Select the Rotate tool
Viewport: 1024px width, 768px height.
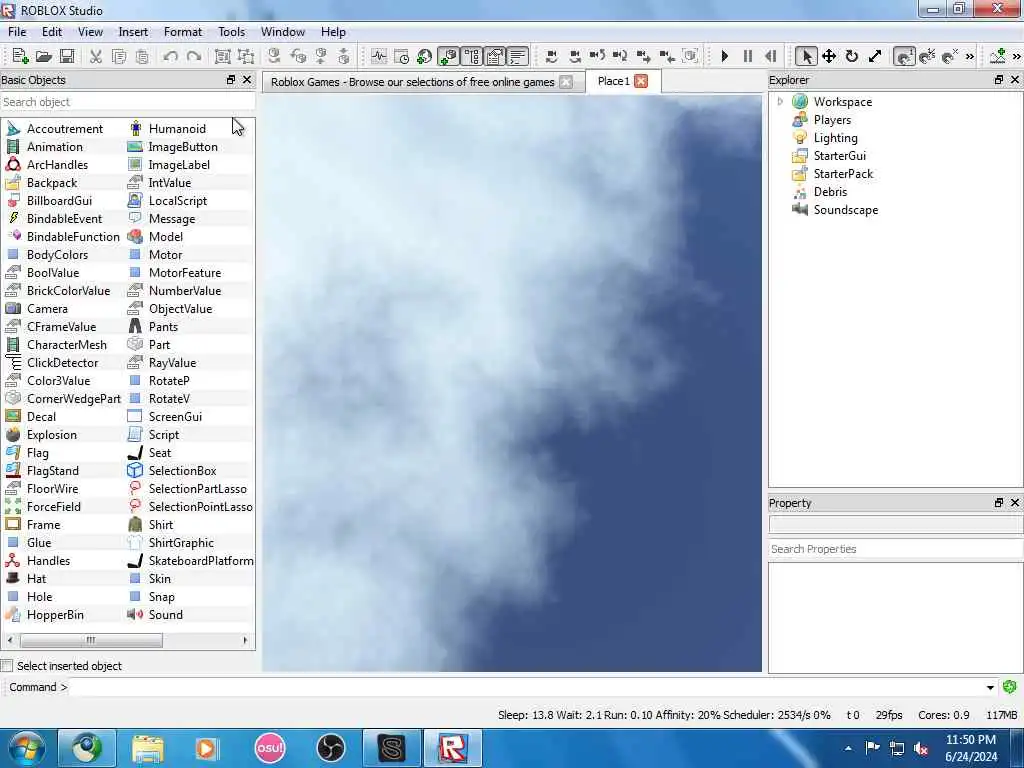click(852, 56)
